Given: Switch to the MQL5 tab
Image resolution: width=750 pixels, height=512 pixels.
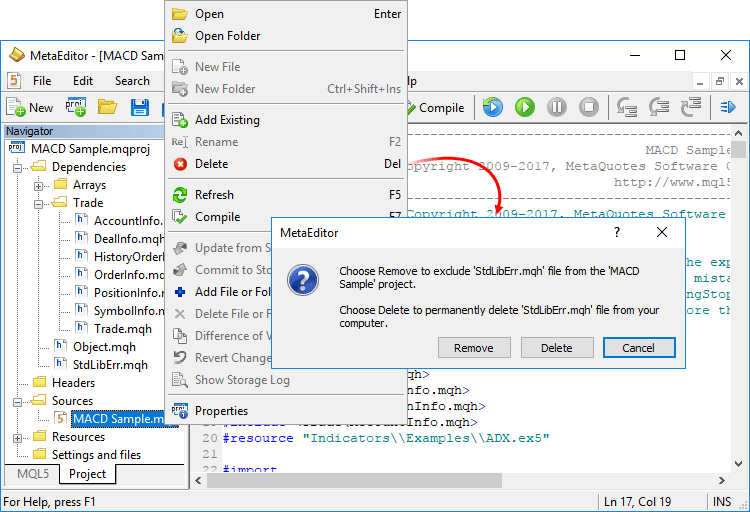Looking at the screenshot, I should coord(33,474).
